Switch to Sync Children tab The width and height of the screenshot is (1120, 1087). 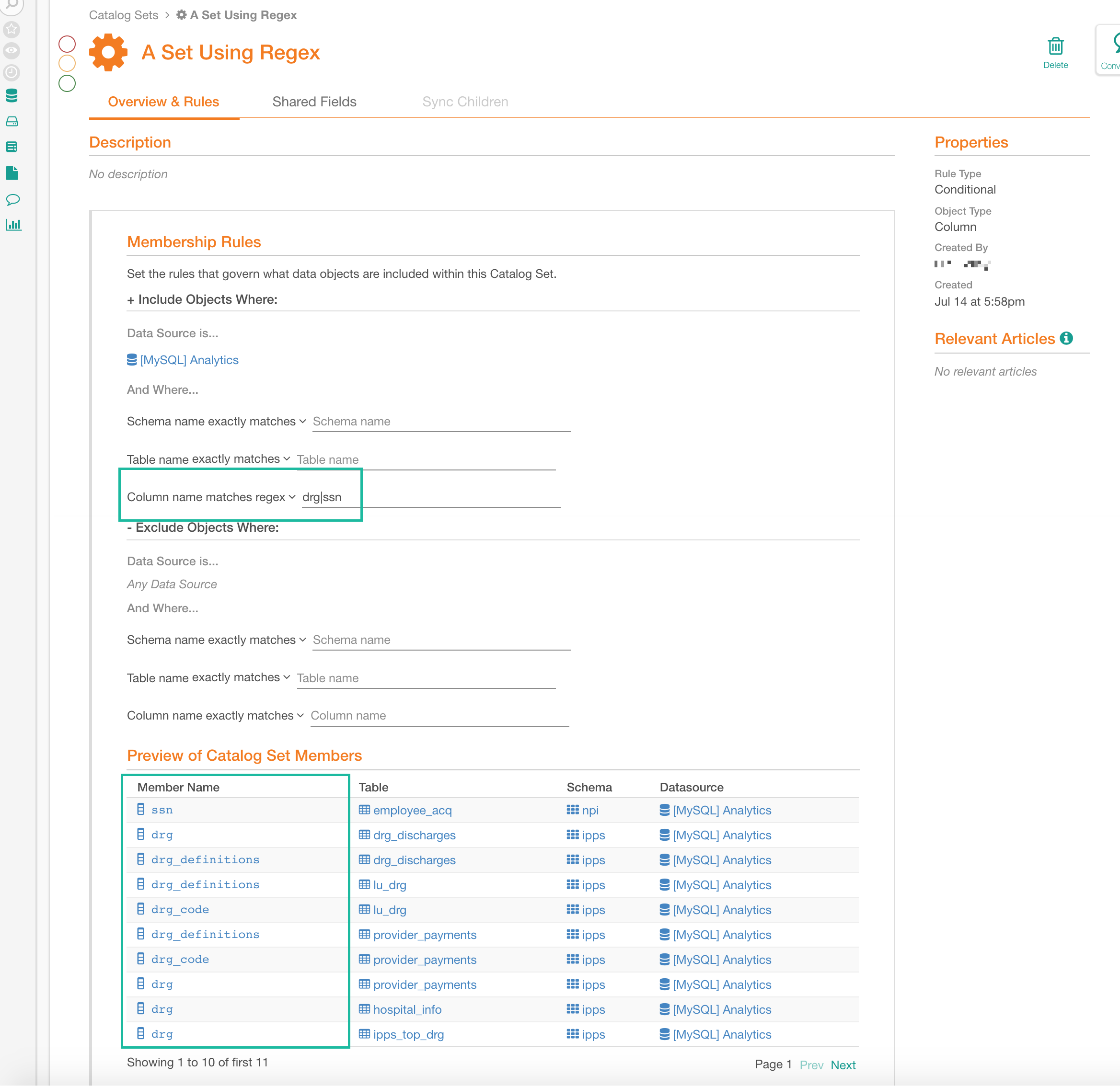tap(465, 102)
